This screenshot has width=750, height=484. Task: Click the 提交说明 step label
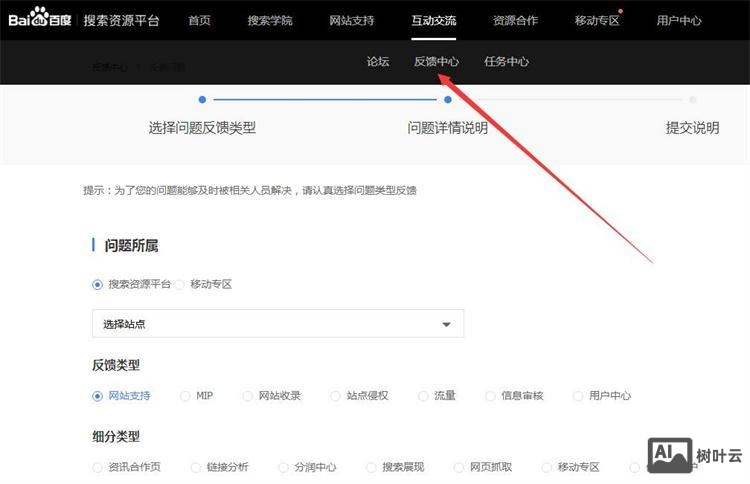[693, 128]
